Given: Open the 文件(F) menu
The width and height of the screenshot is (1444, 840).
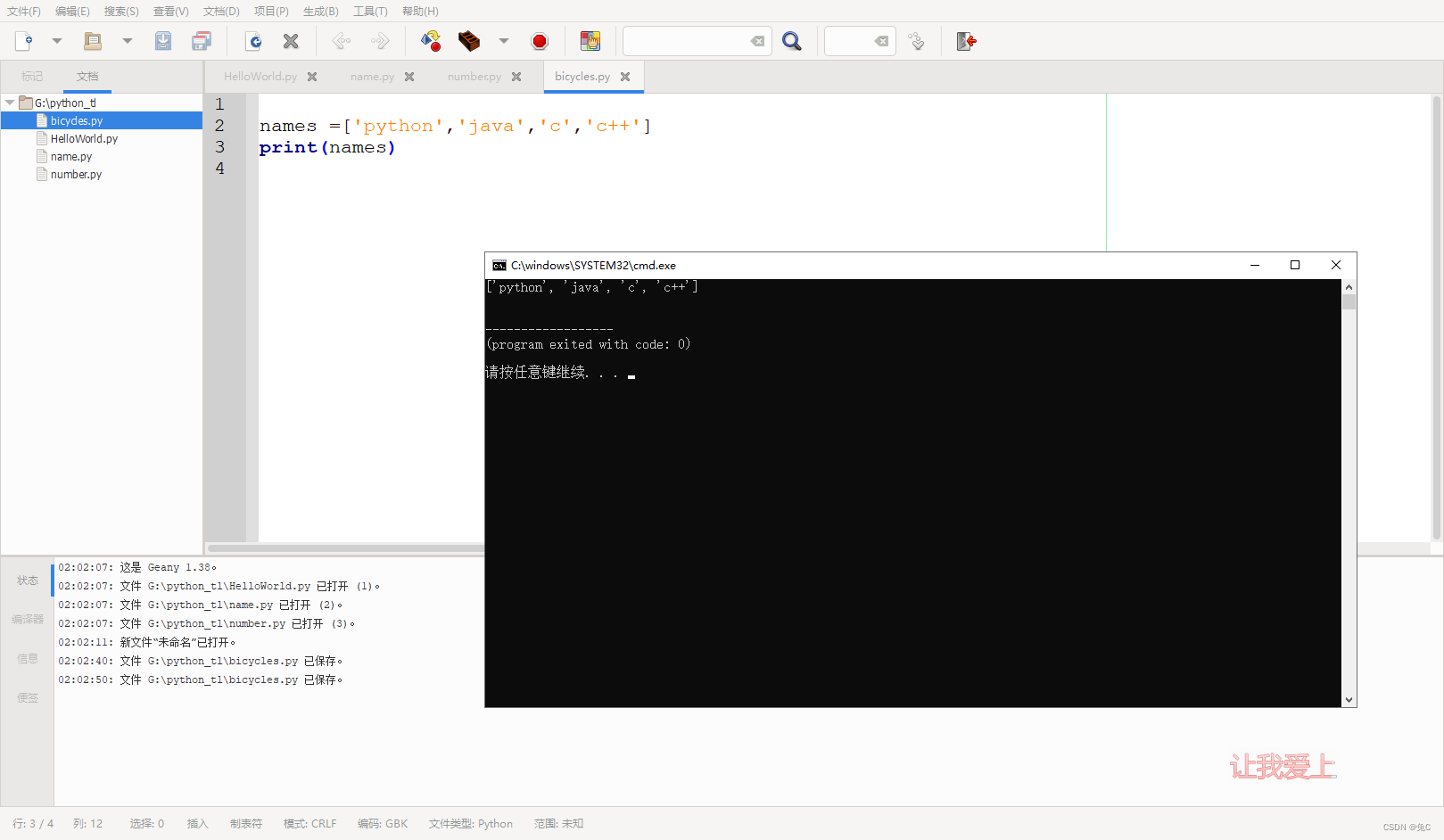Looking at the screenshot, I should coord(24,12).
